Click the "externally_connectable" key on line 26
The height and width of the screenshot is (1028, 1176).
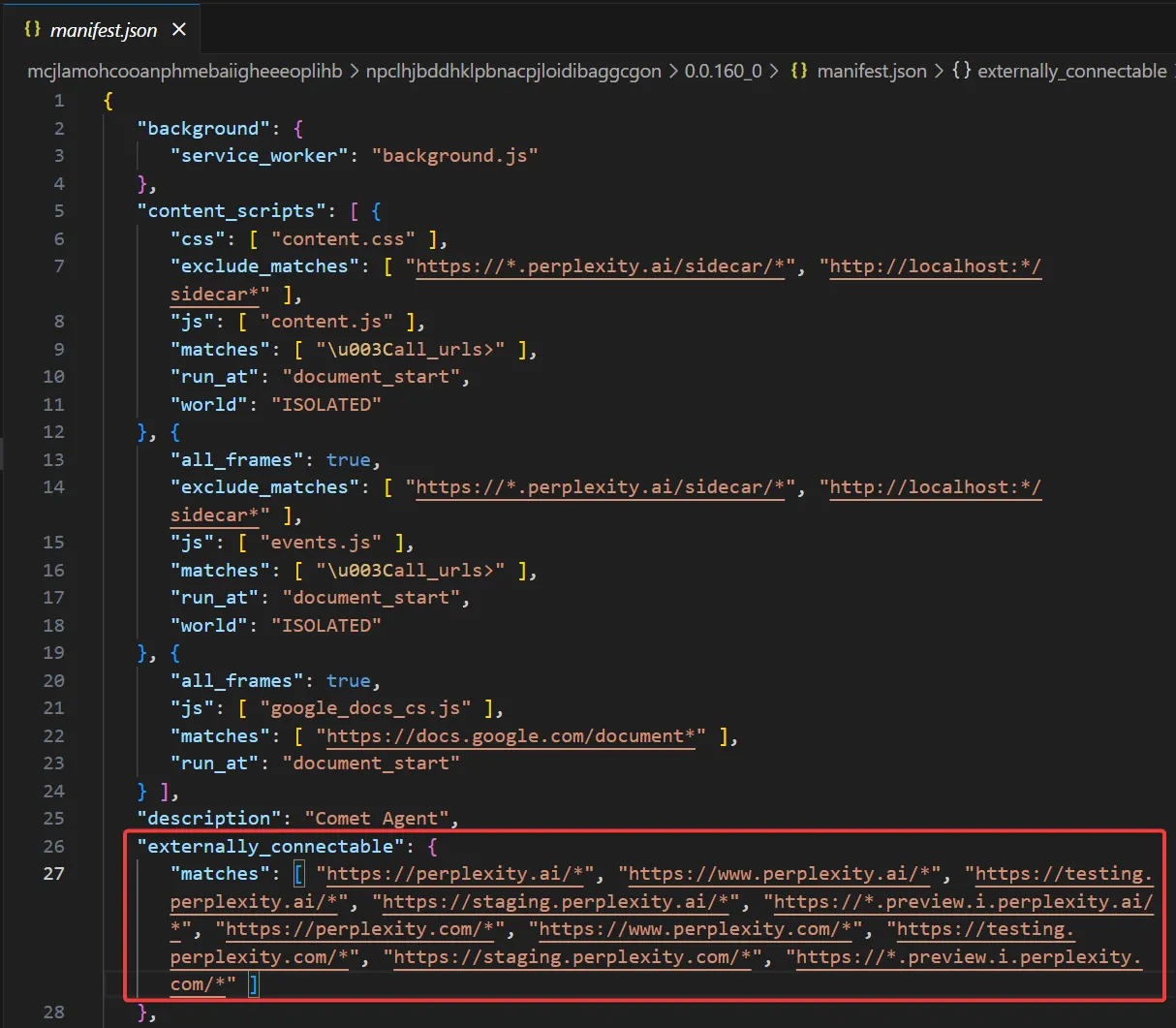tap(270, 847)
